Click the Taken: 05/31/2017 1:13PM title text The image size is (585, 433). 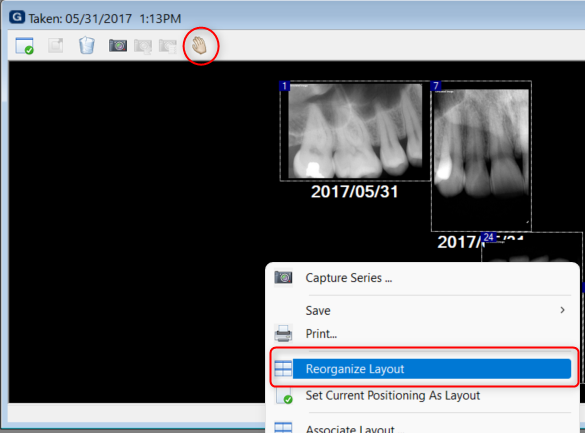coord(105,18)
